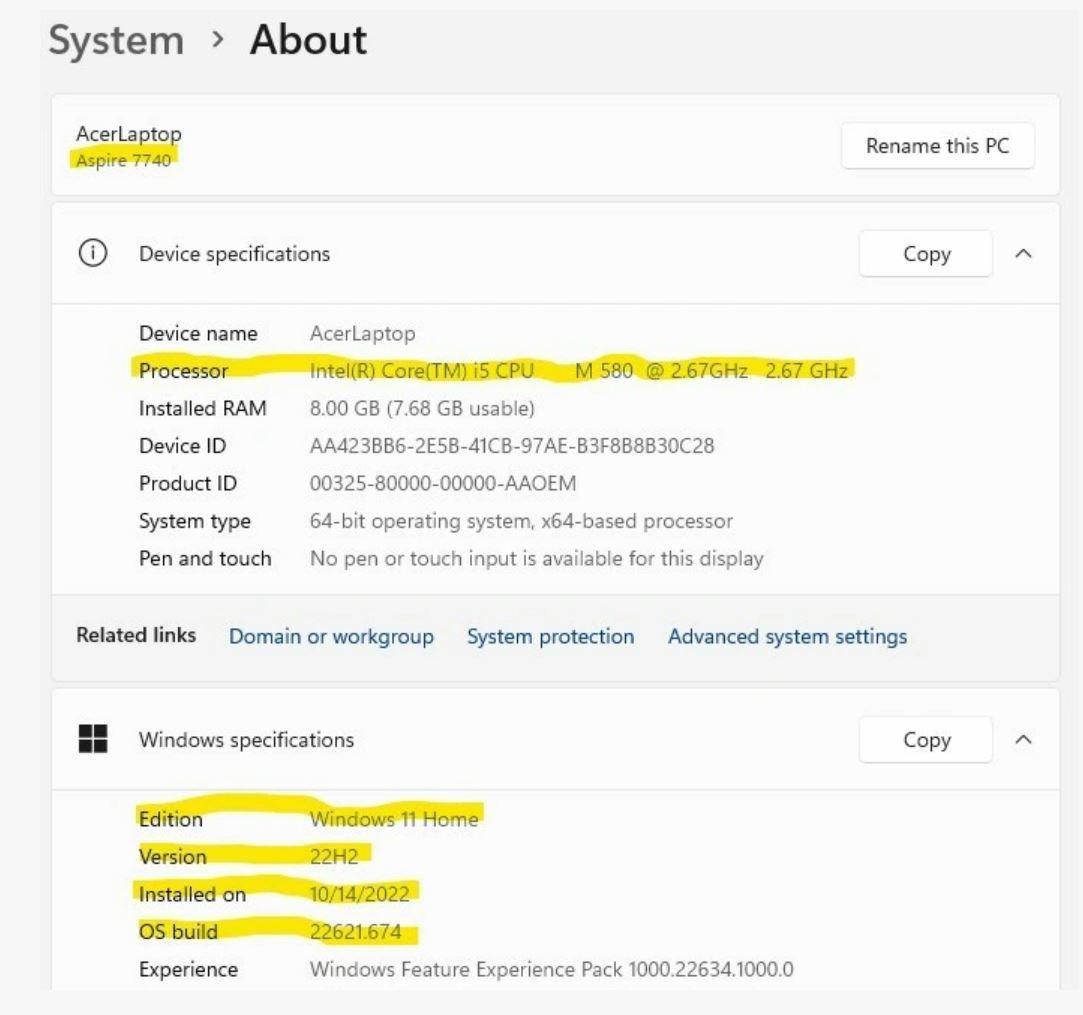Viewport: 1083px width, 1015px height.
Task: Click the About breadcrumb heading
Action: tap(308, 41)
